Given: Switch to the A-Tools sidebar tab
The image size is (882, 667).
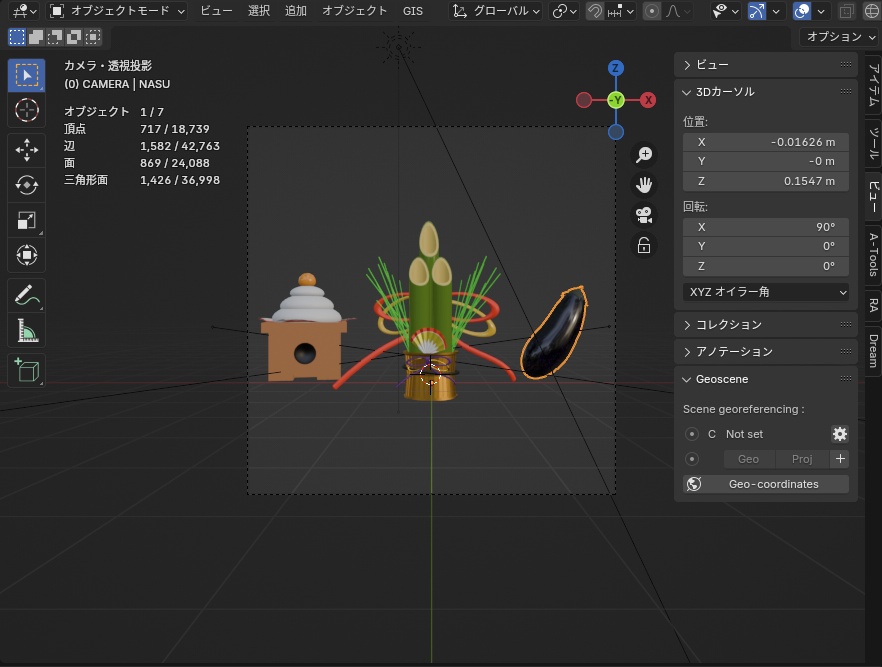Looking at the screenshot, I should [873, 254].
